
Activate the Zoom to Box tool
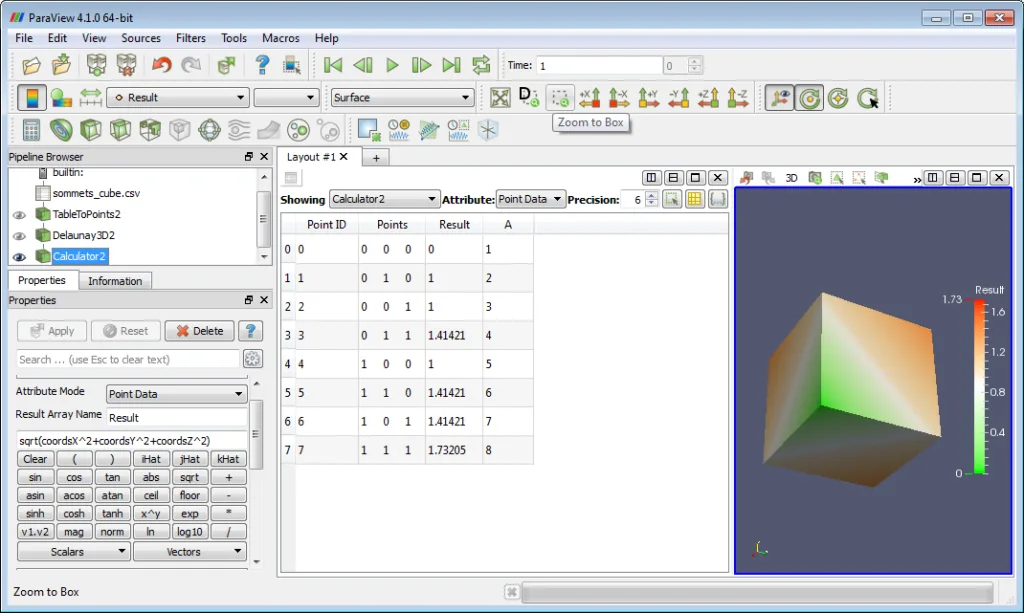[x=560, y=98]
